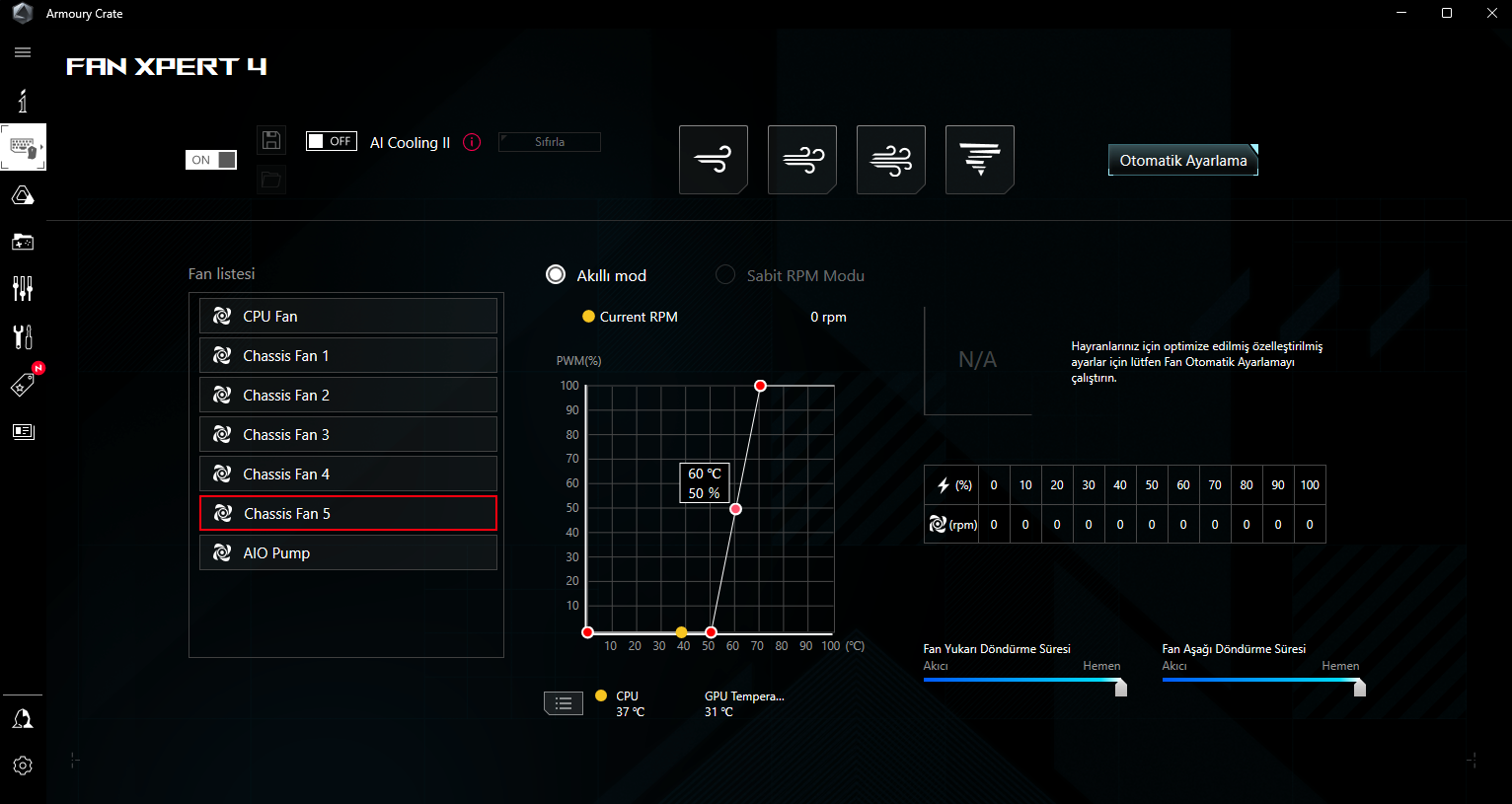Screen dimensions: 1512x804
Task: Select CPU Fan in the fan list
Action: (348, 316)
